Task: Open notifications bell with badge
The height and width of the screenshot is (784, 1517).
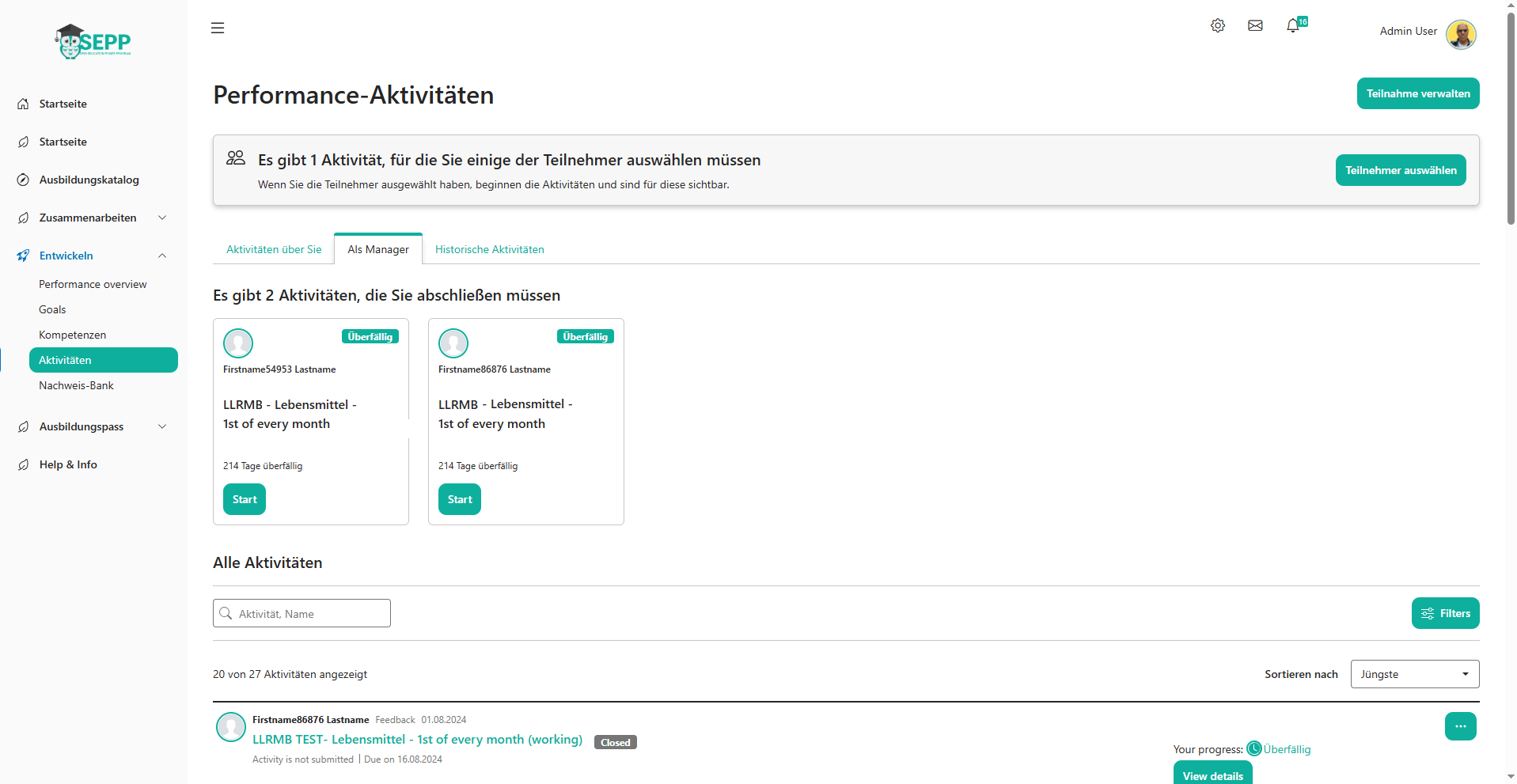Action: coord(1293,26)
